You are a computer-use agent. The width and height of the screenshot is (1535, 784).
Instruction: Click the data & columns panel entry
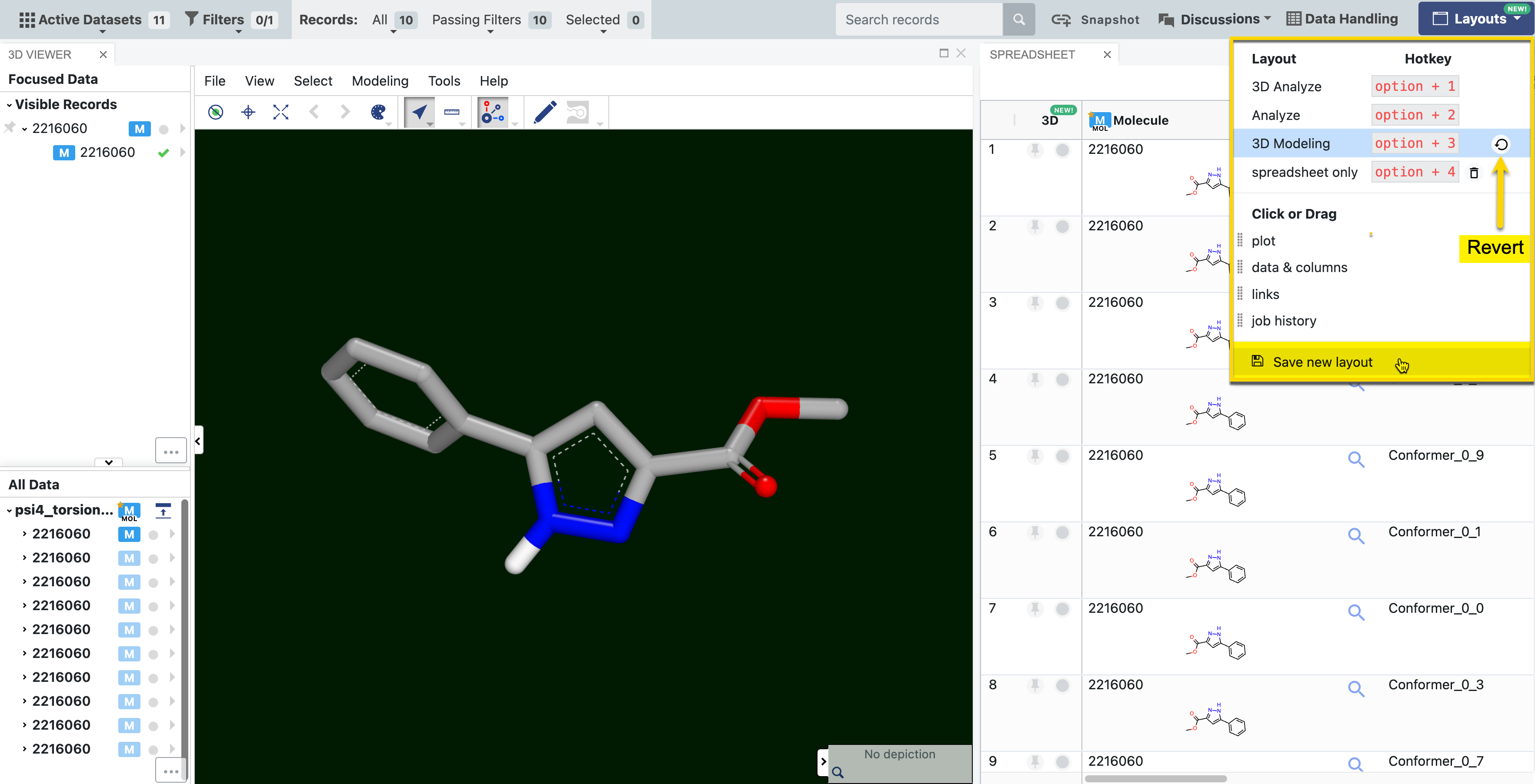pos(1299,267)
